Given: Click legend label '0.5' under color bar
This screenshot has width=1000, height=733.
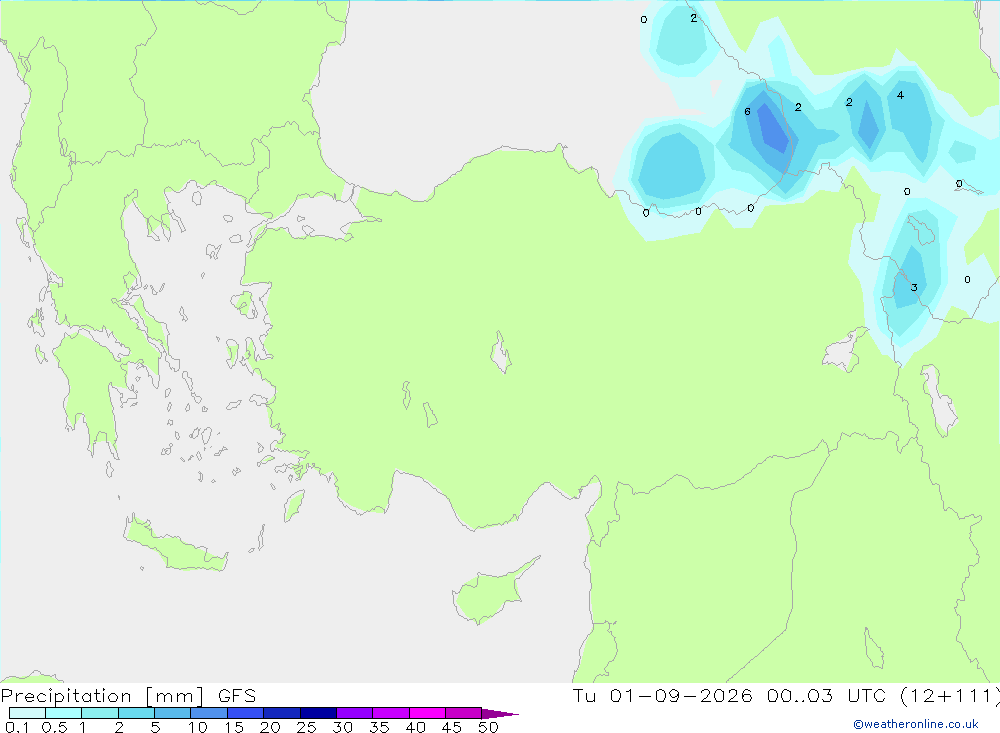Looking at the screenshot, I should tap(54, 727).
